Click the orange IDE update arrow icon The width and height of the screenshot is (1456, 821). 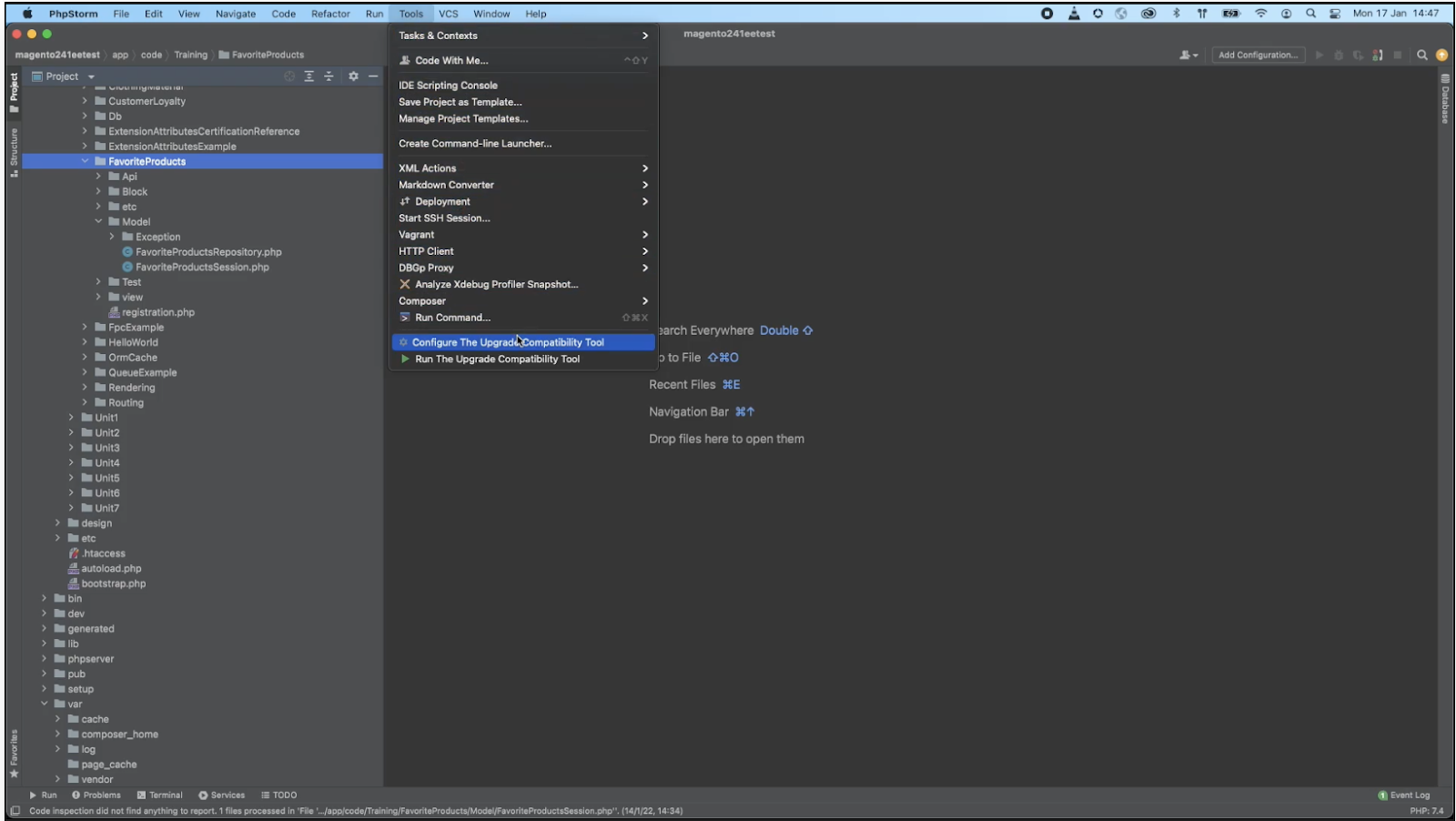[x=1441, y=56]
